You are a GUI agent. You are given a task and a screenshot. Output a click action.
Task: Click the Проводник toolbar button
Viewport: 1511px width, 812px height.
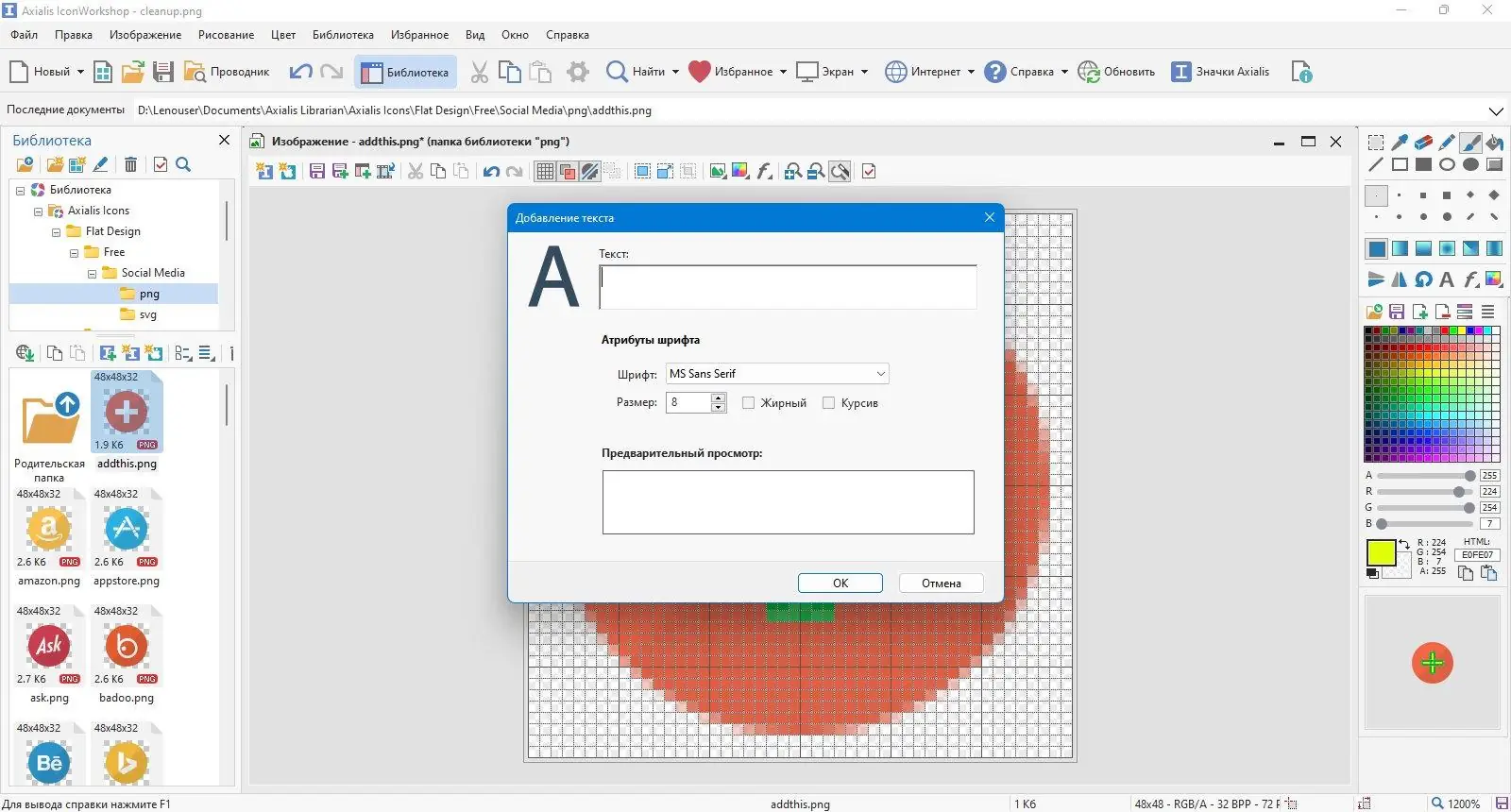(227, 72)
